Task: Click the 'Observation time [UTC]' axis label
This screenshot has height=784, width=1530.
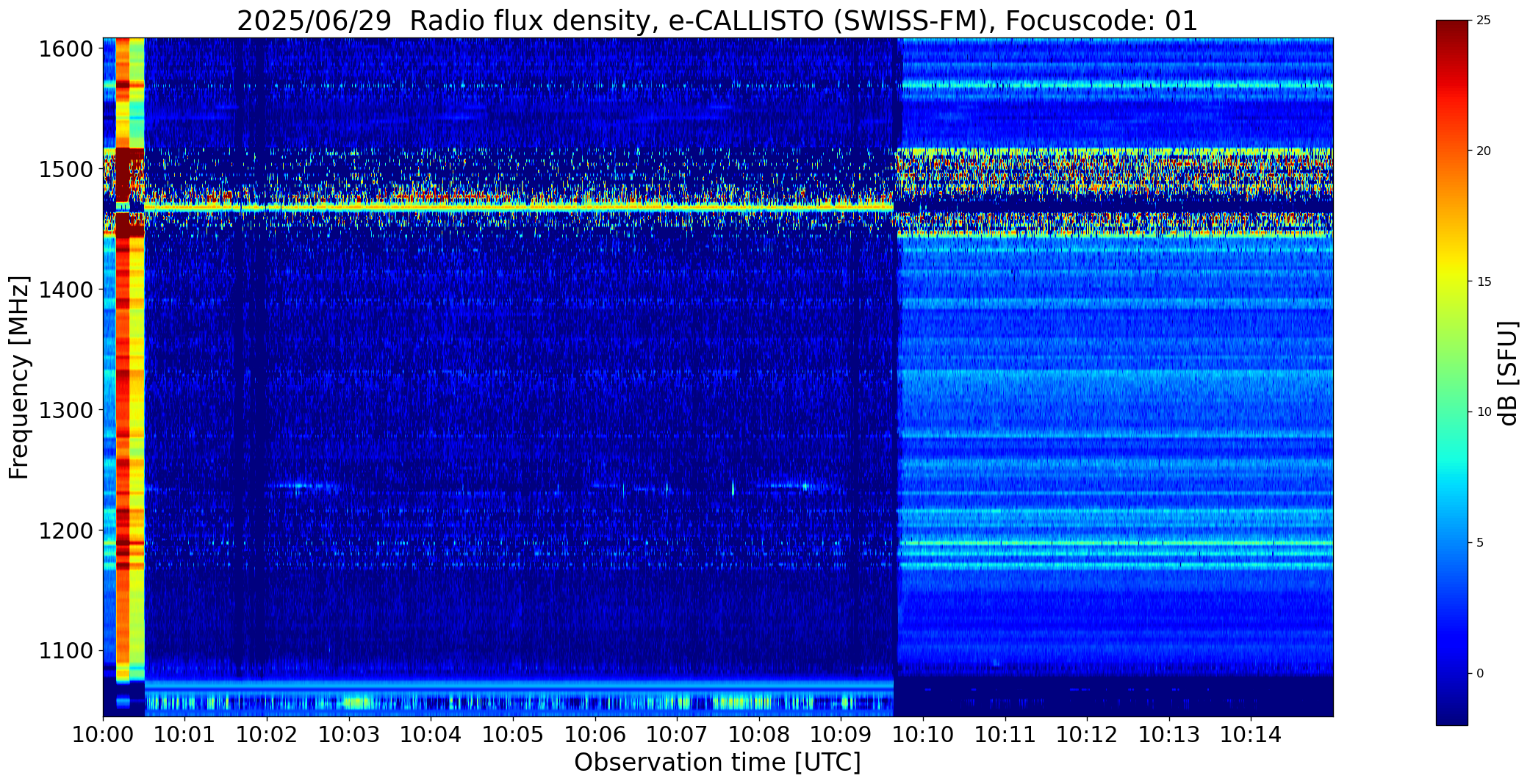Action: pos(717,763)
